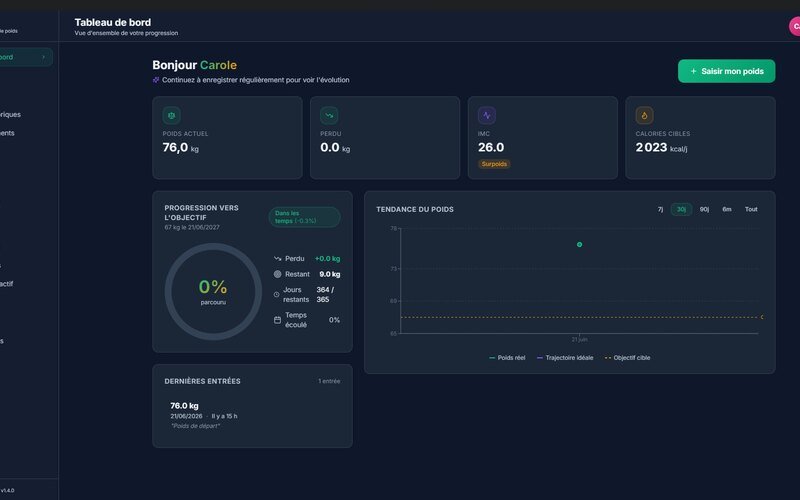The height and width of the screenshot is (500, 800).
Task: Click the "Tendance du poids" chart heading
Action: [415, 209]
